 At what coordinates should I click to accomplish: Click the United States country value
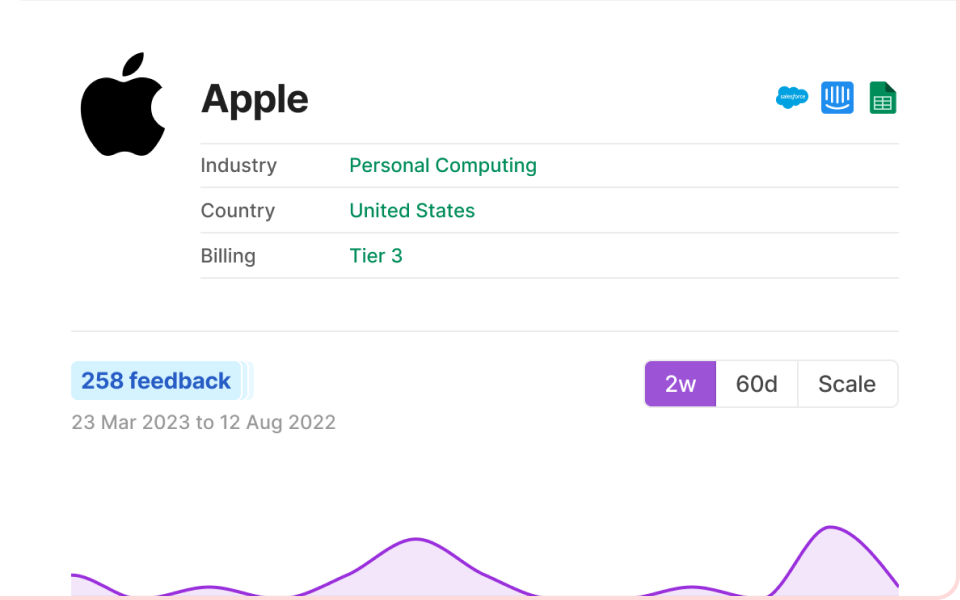click(x=411, y=210)
